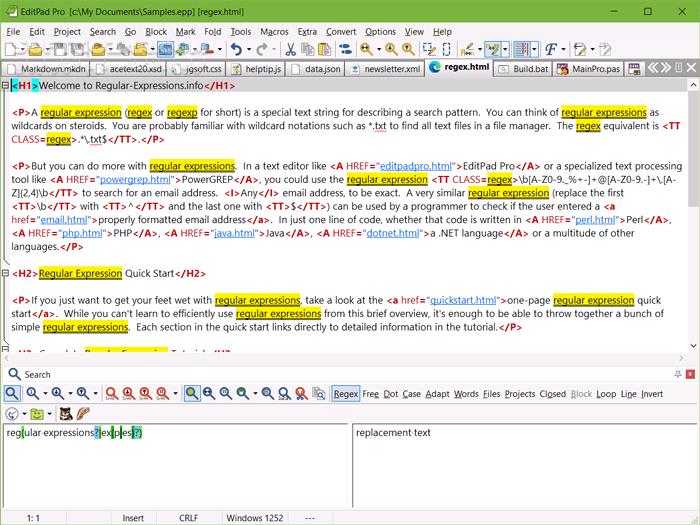The height and width of the screenshot is (525, 700).
Task: Switch to the helptip.js tab
Action: pos(256,69)
